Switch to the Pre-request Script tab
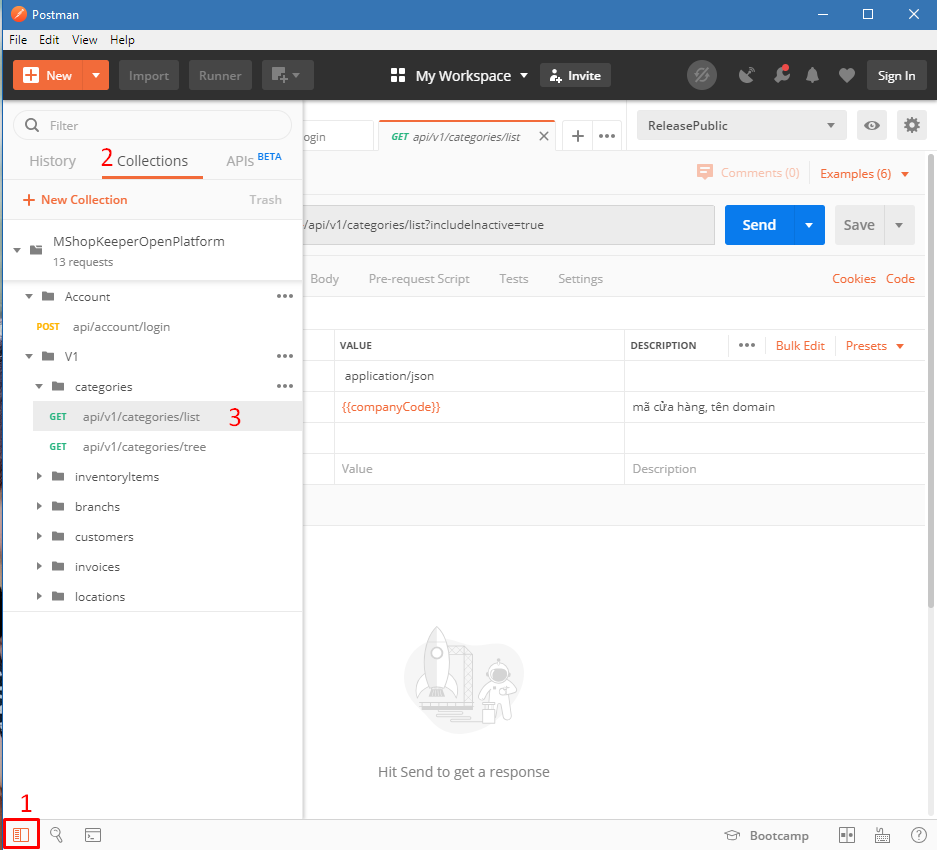This screenshot has height=850, width=937. [x=419, y=279]
